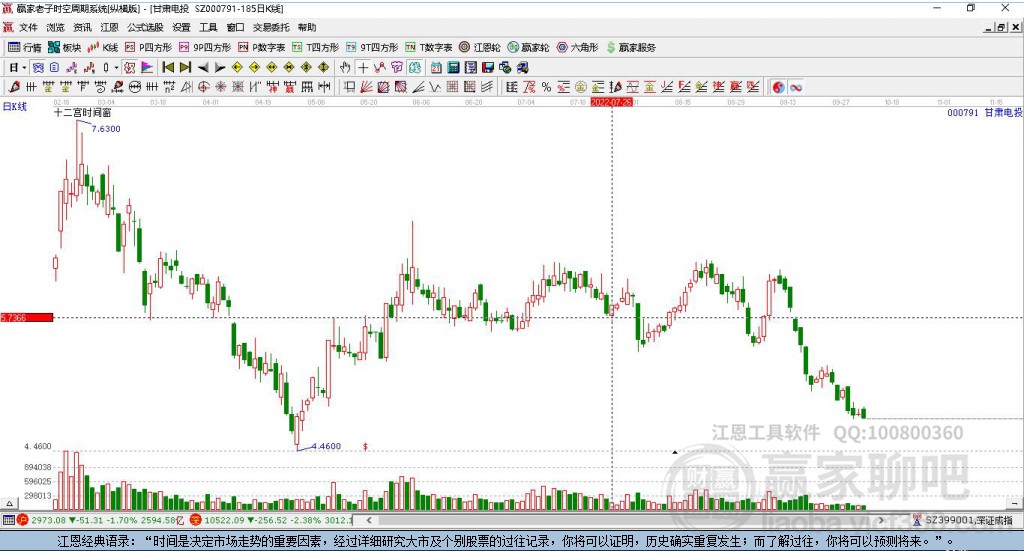The image size is (1024, 551).
Task: Open the calendar icon showing 21
Action: [x=436, y=67]
